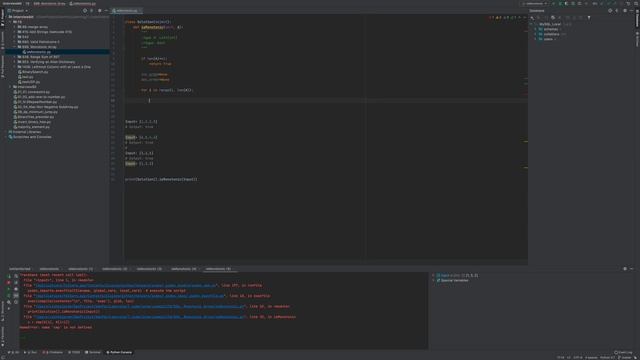The height and width of the screenshot is (360, 640).
Task: Open the TODO tool window button
Action: (x=74, y=352)
